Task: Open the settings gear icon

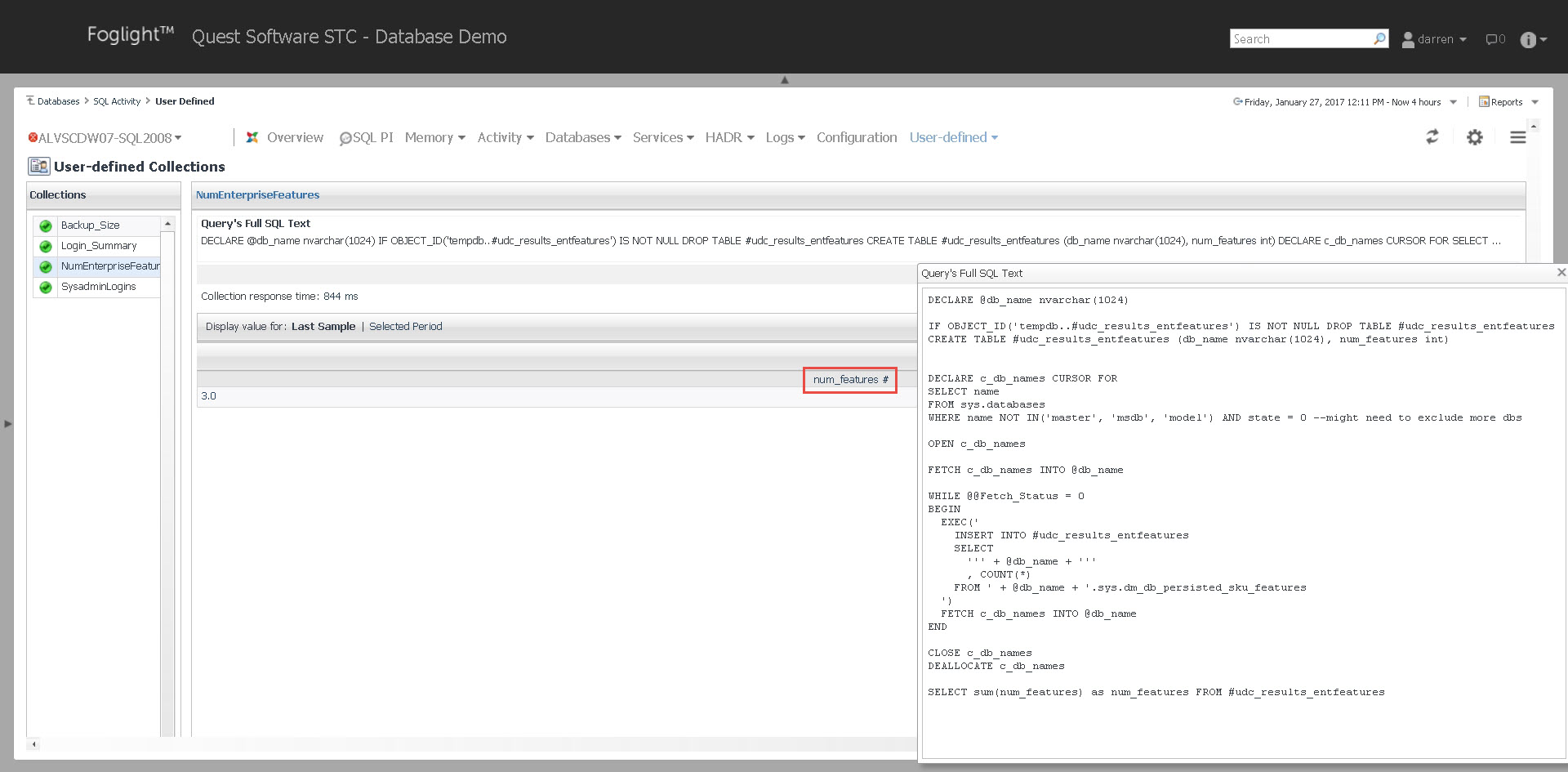Action: 1474,137
